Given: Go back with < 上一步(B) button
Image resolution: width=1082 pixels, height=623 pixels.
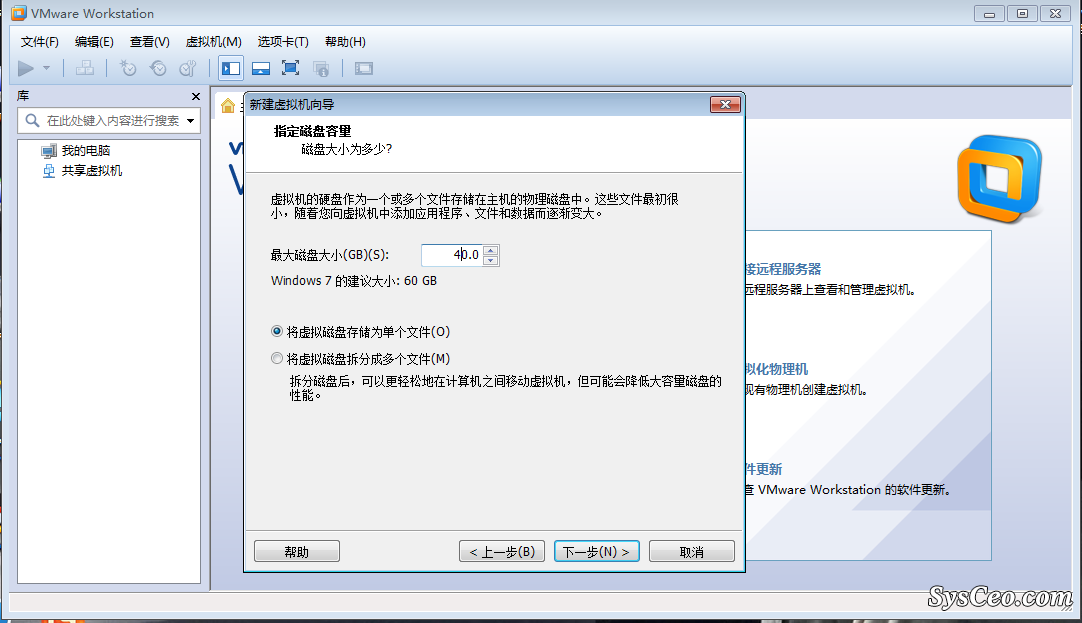Looking at the screenshot, I should (502, 551).
